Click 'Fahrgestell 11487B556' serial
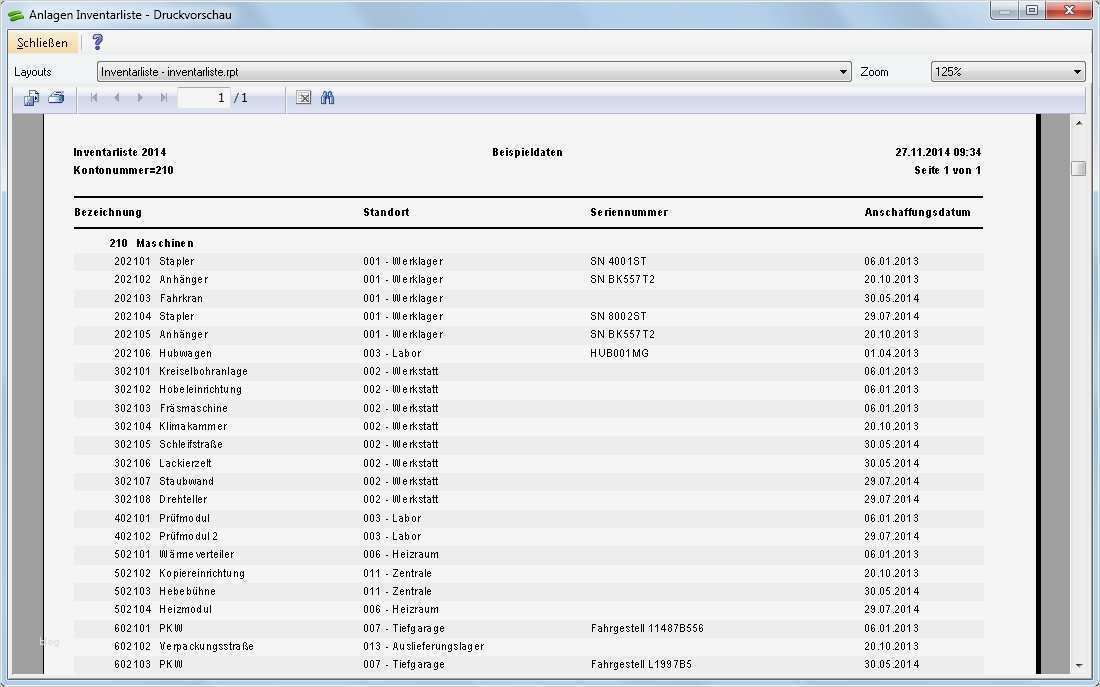The image size is (1100, 687). [x=647, y=628]
